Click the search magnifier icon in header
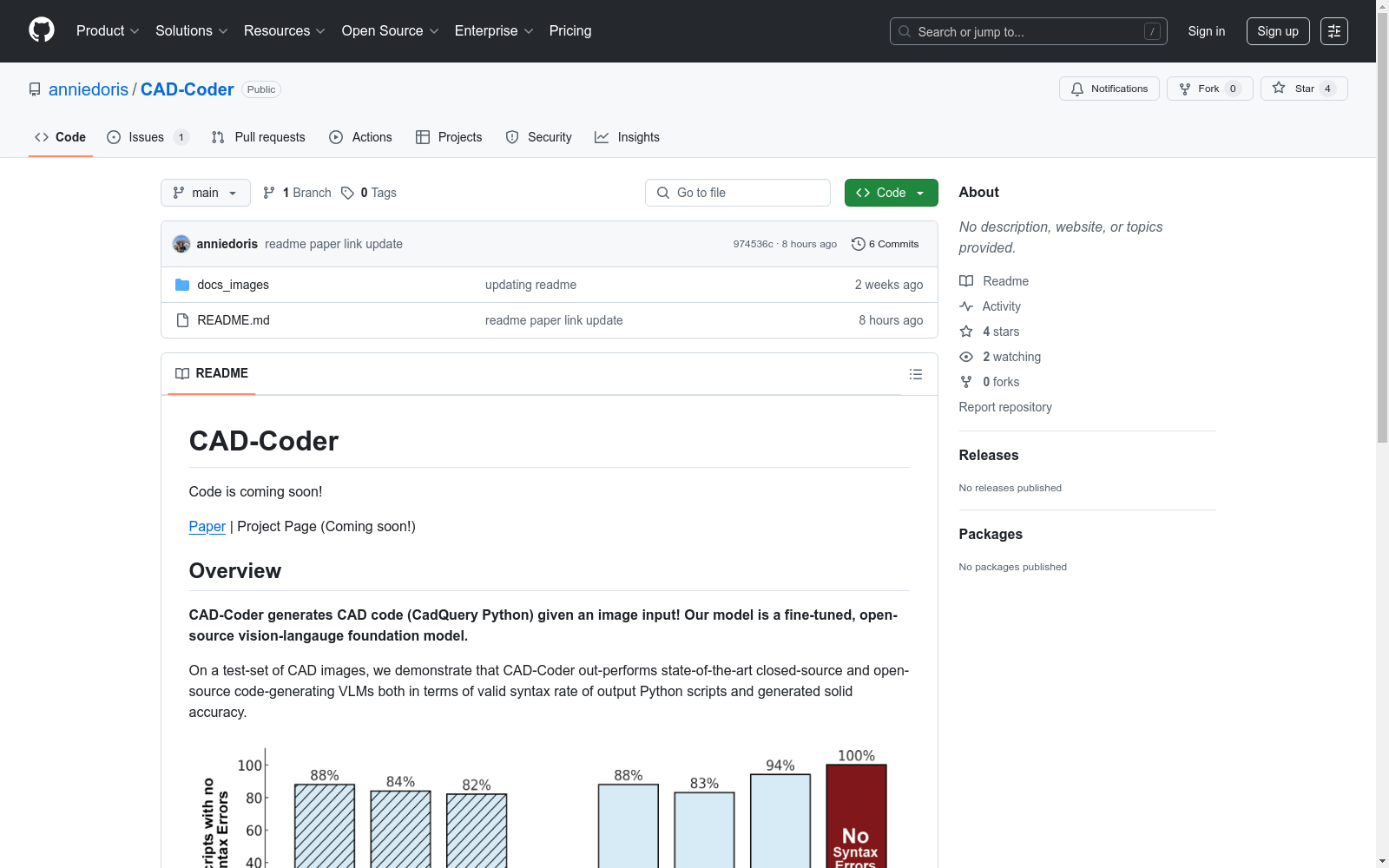The image size is (1389, 868). (x=905, y=31)
